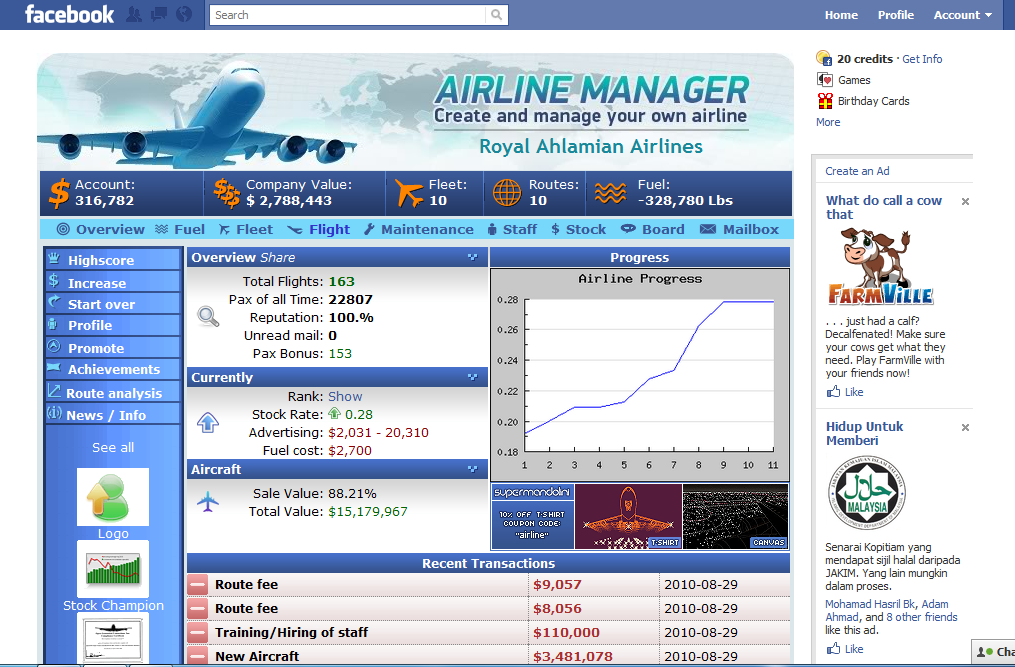This screenshot has height=667, width=1015.
Task: Click the Show link to reveal your Rank
Action: coord(345,396)
